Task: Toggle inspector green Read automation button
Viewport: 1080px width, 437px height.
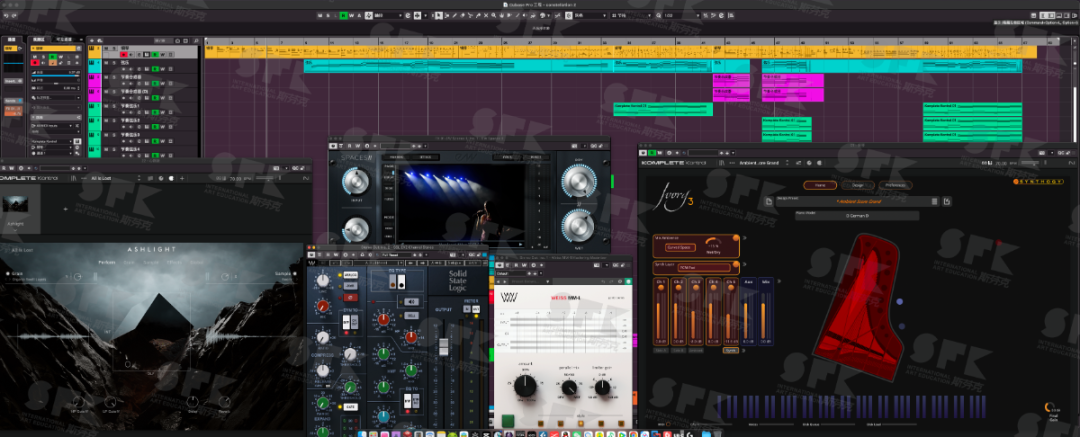Action: coord(53,57)
